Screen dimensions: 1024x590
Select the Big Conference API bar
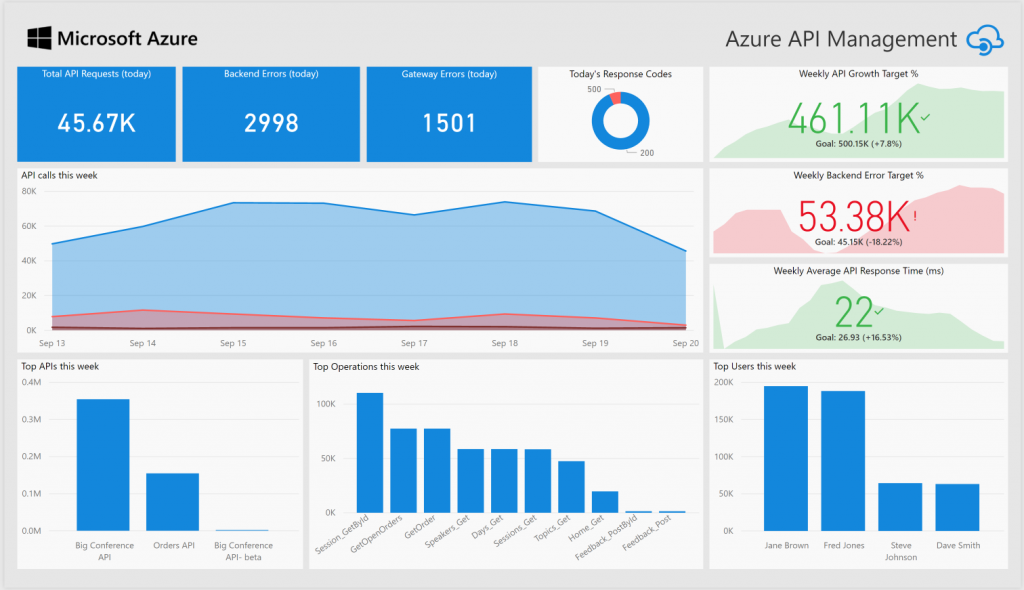(103, 465)
